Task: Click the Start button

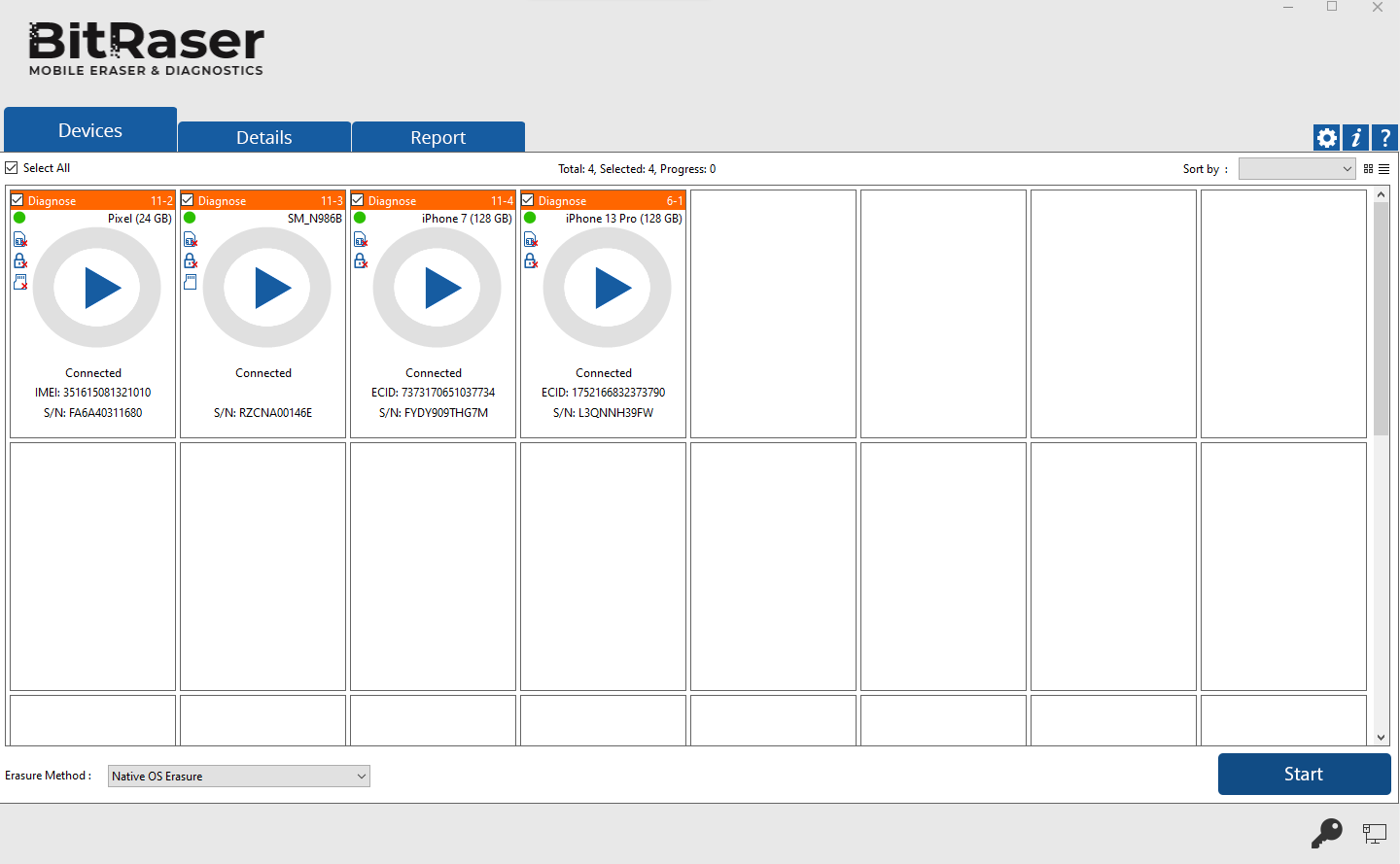Action: 1304,774
